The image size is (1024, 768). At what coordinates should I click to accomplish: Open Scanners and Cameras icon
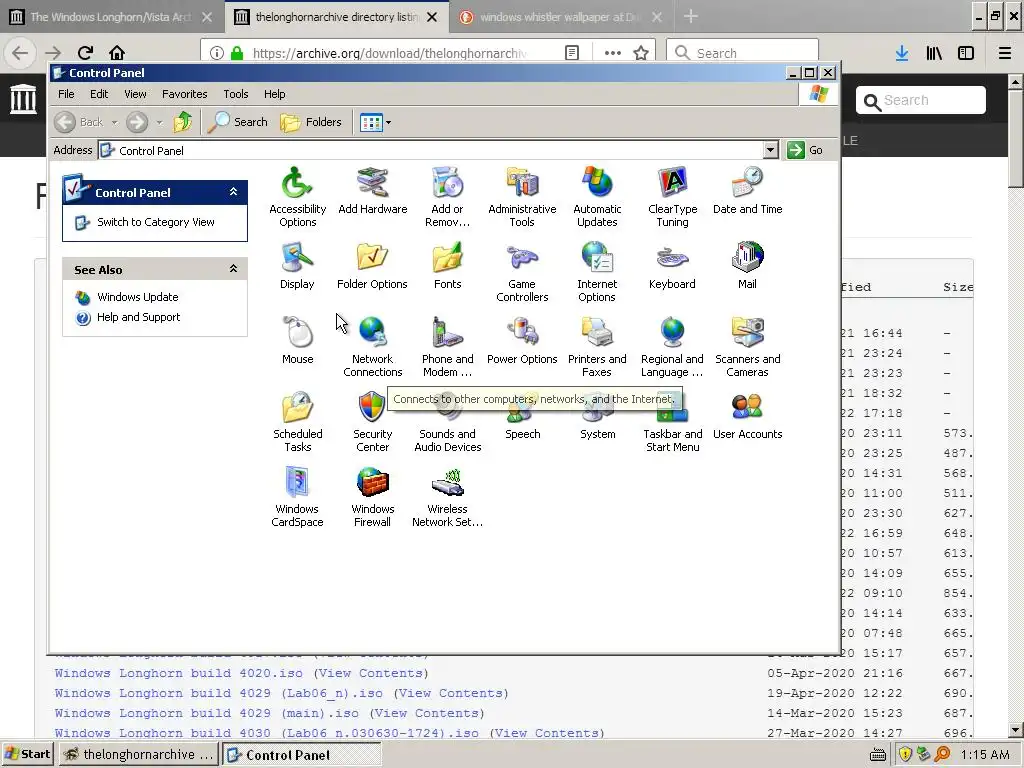pyautogui.click(x=747, y=346)
